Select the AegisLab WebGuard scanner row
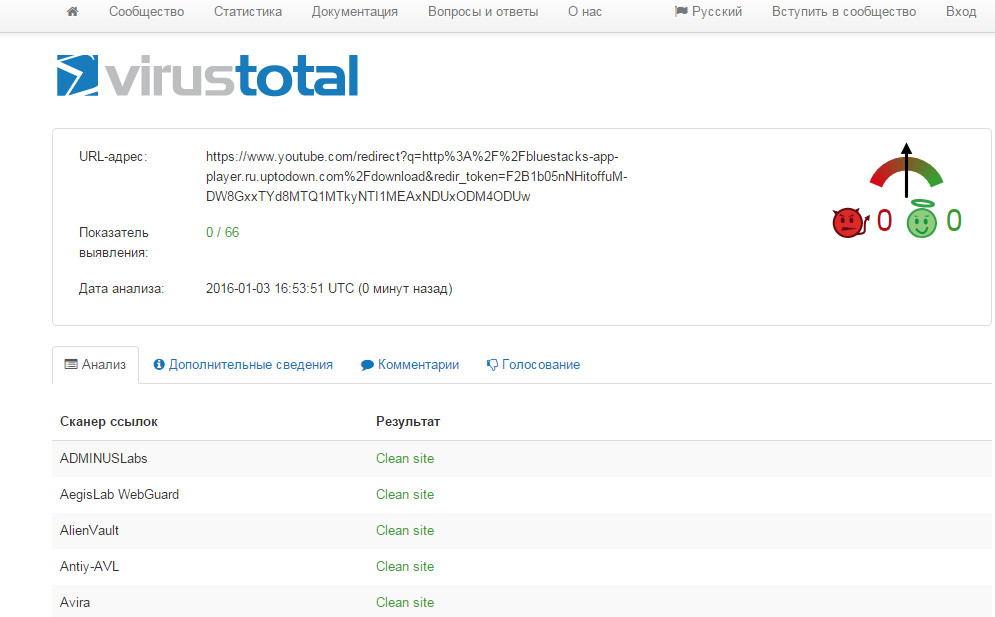 (x=522, y=494)
